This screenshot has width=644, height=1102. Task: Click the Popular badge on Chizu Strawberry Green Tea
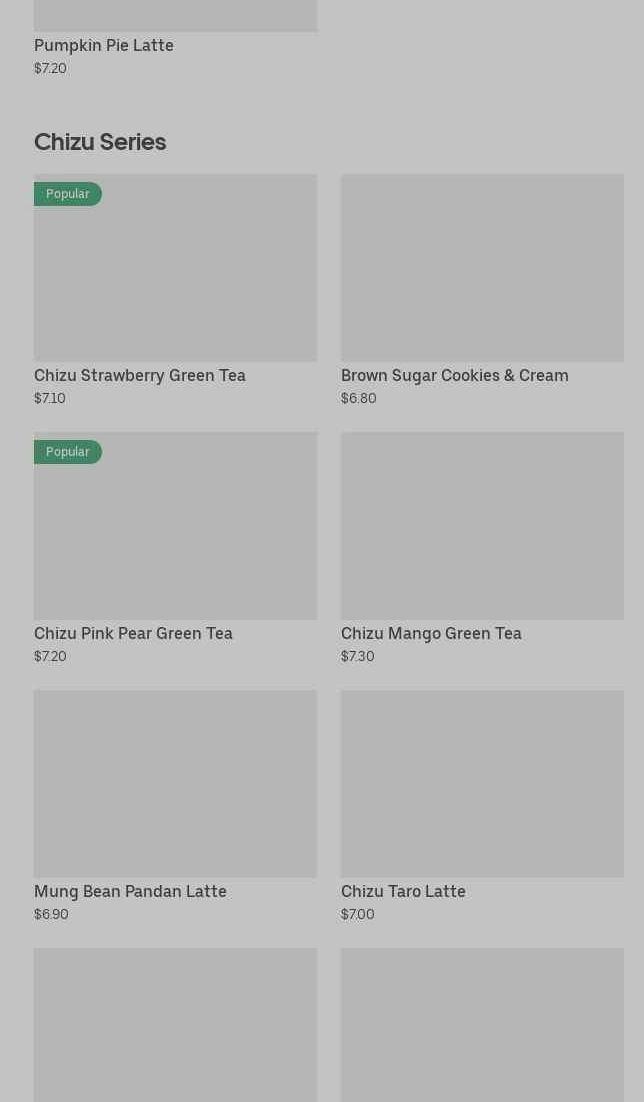[67, 194]
